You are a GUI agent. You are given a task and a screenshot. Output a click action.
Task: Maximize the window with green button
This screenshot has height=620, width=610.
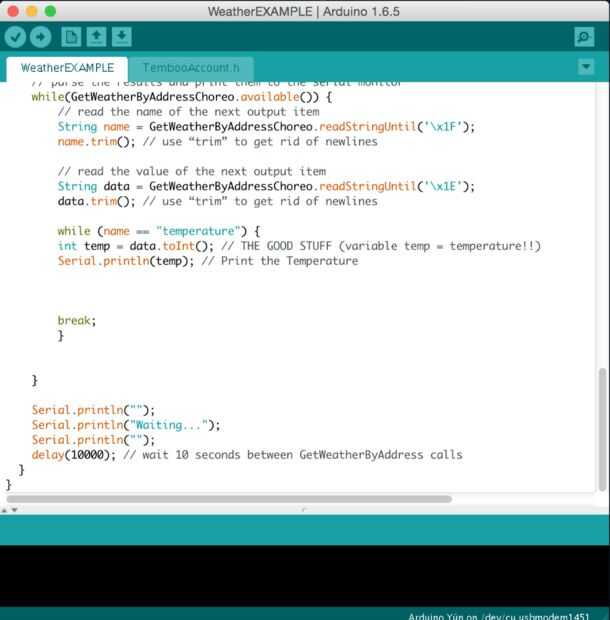50,11
